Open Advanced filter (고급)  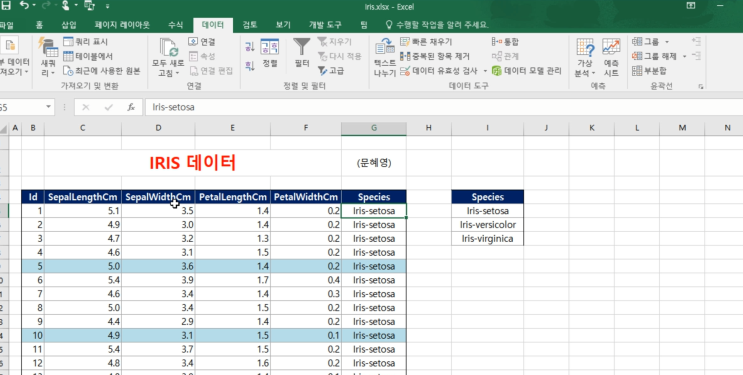[x=331, y=71]
